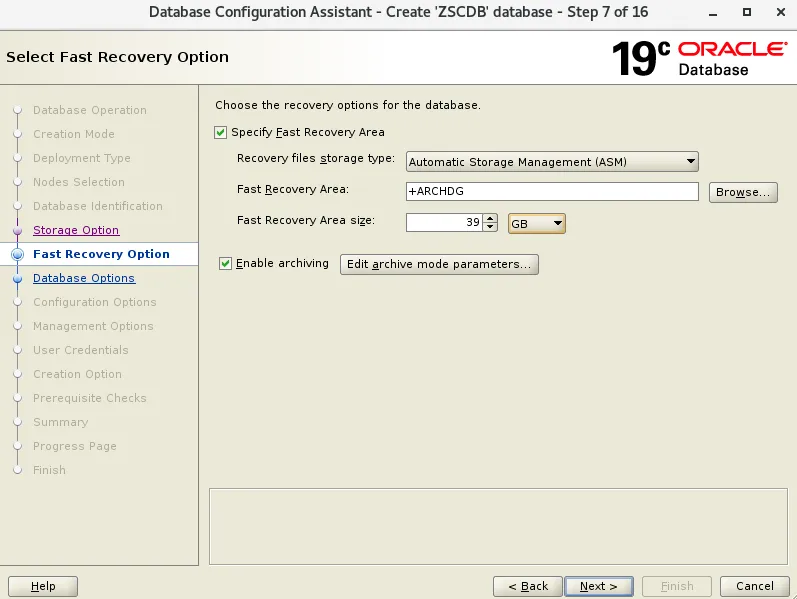The height and width of the screenshot is (599, 797).
Task: Click the Browse... button
Action: coord(743,192)
